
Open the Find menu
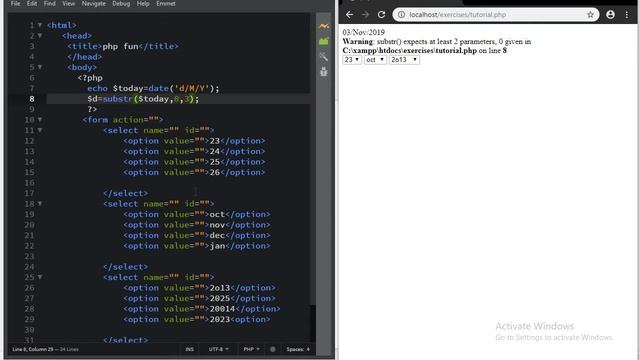tap(49, 4)
